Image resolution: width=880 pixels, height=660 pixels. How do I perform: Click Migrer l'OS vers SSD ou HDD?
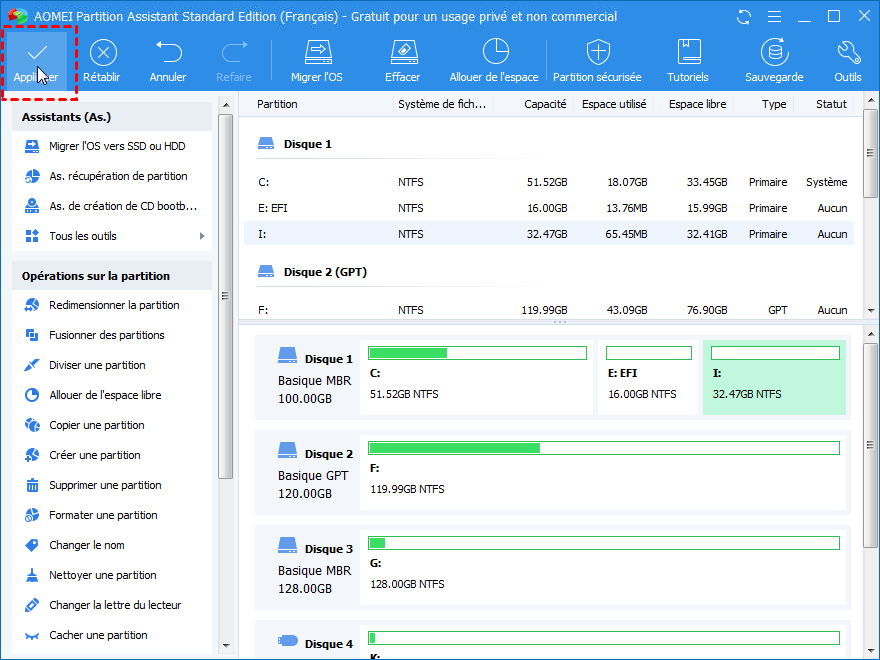[117, 146]
